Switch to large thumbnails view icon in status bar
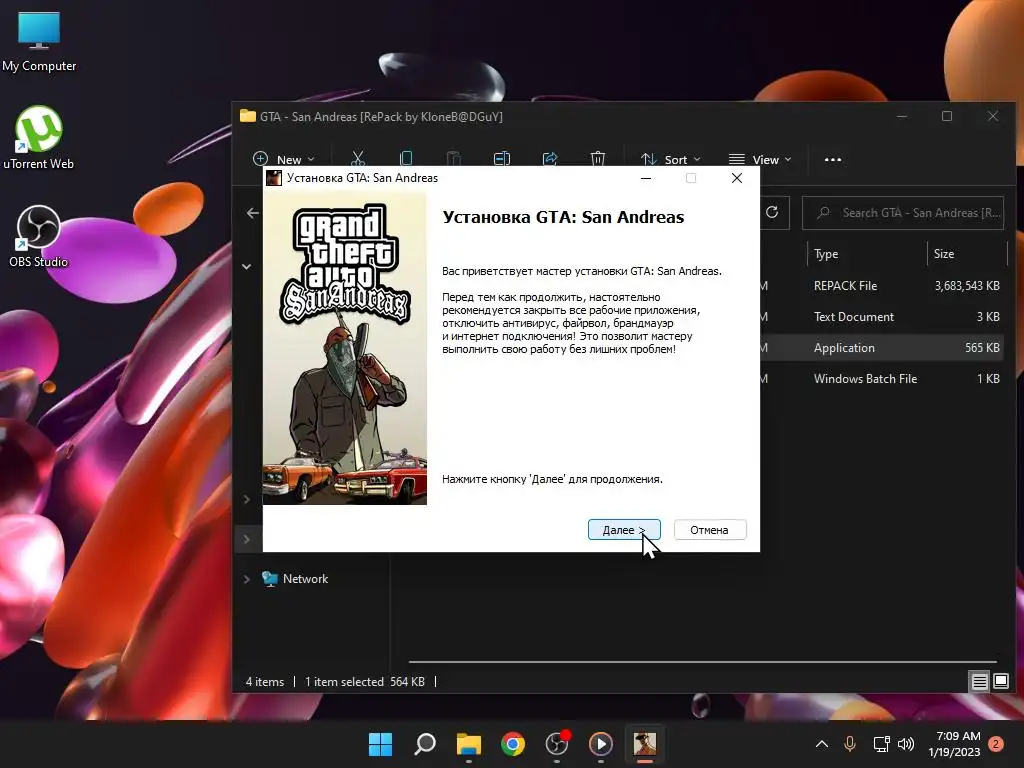This screenshot has width=1024, height=768. (x=1000, y=682)
